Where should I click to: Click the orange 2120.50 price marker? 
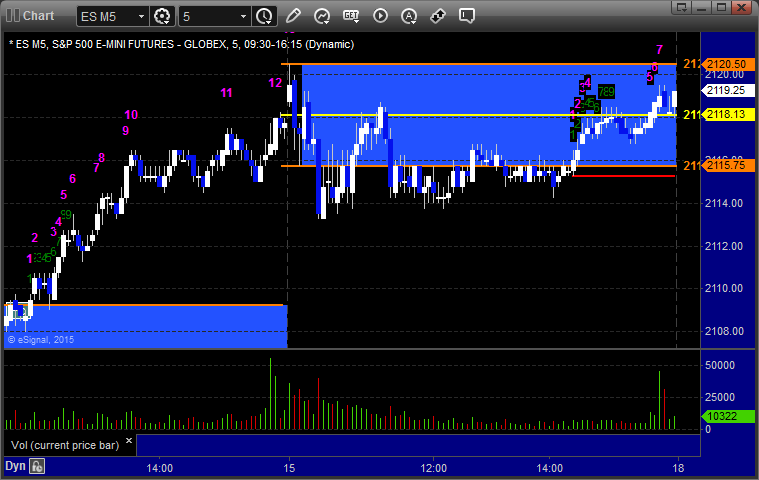[x=728, y=64]
